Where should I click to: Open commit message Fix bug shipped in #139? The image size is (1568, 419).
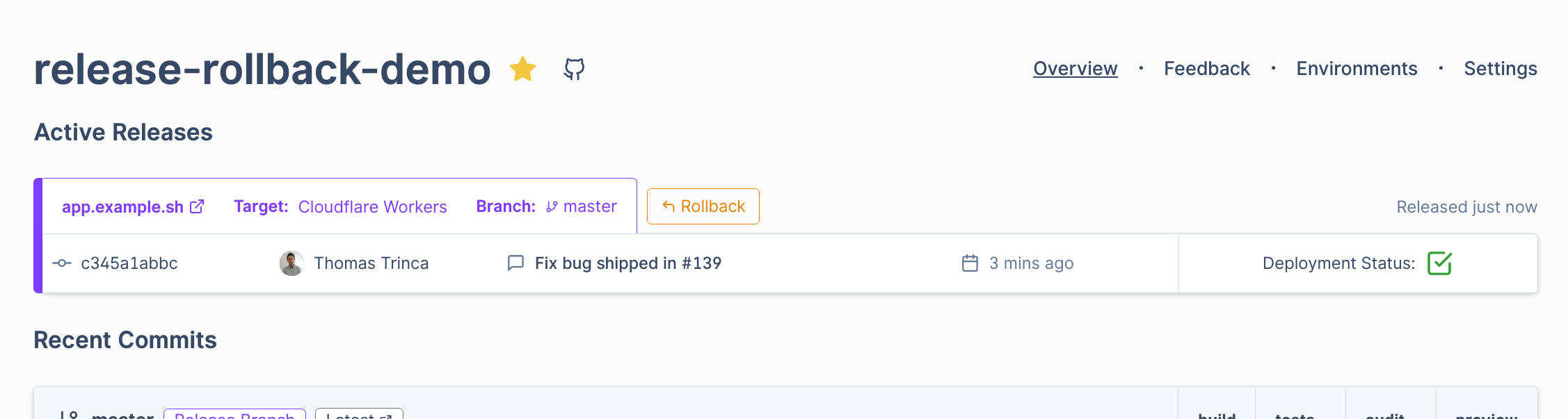click(x=627, y=263)
